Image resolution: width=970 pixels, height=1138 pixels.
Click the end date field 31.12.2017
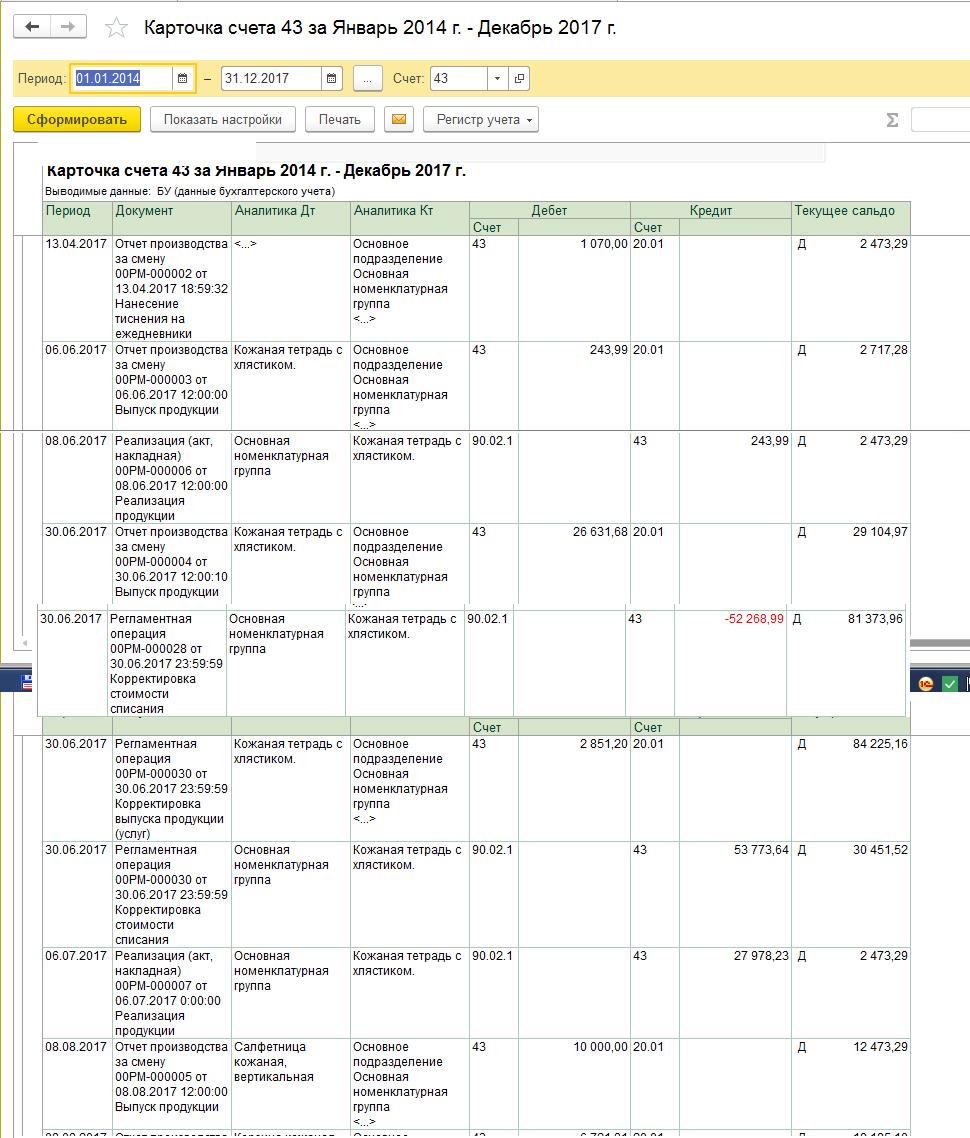270,78
